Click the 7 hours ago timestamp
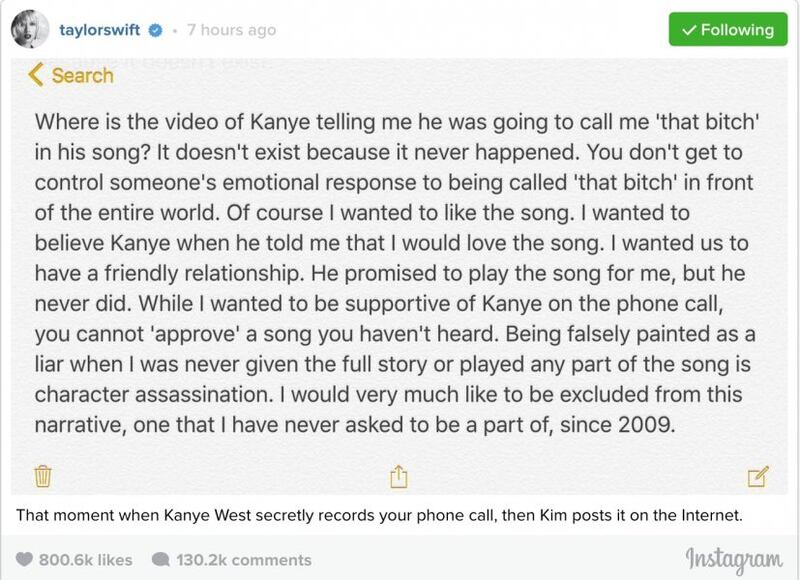This screenshot has height=580, width=800. 231,30
